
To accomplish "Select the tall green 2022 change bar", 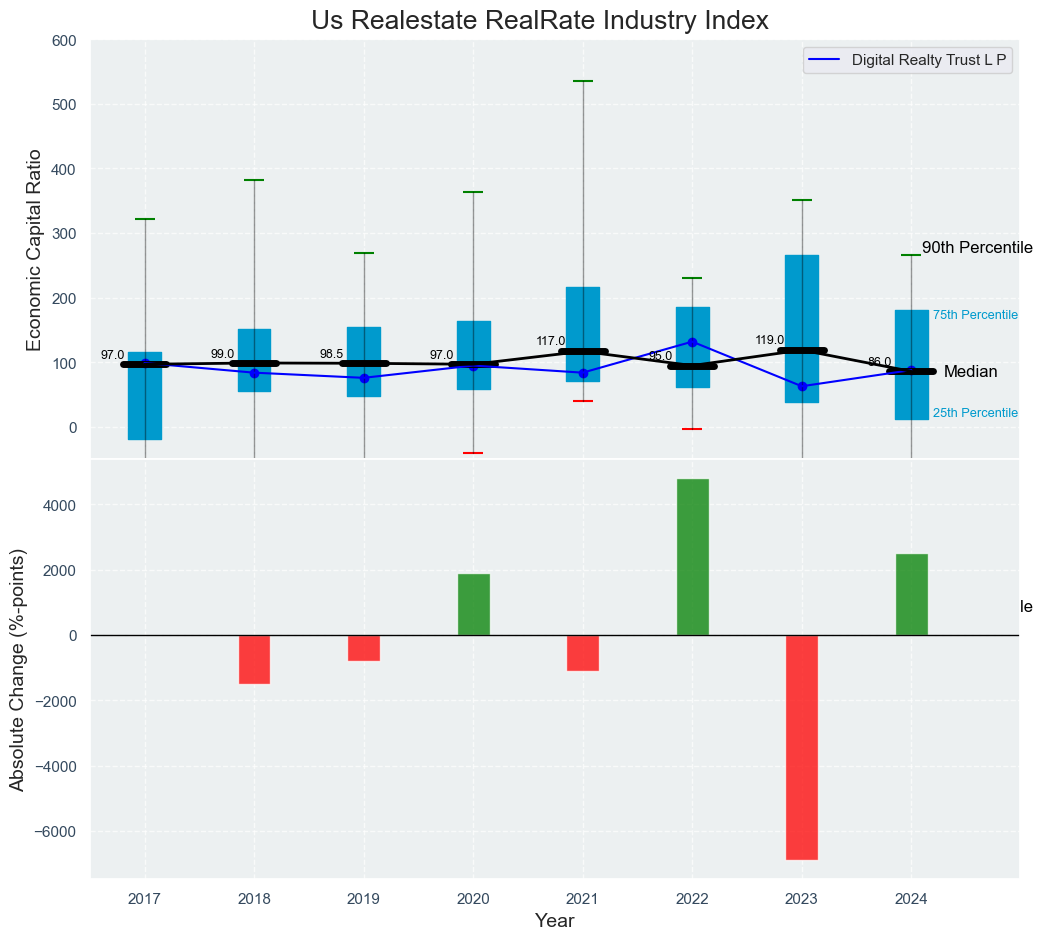I will coord(692,557).
